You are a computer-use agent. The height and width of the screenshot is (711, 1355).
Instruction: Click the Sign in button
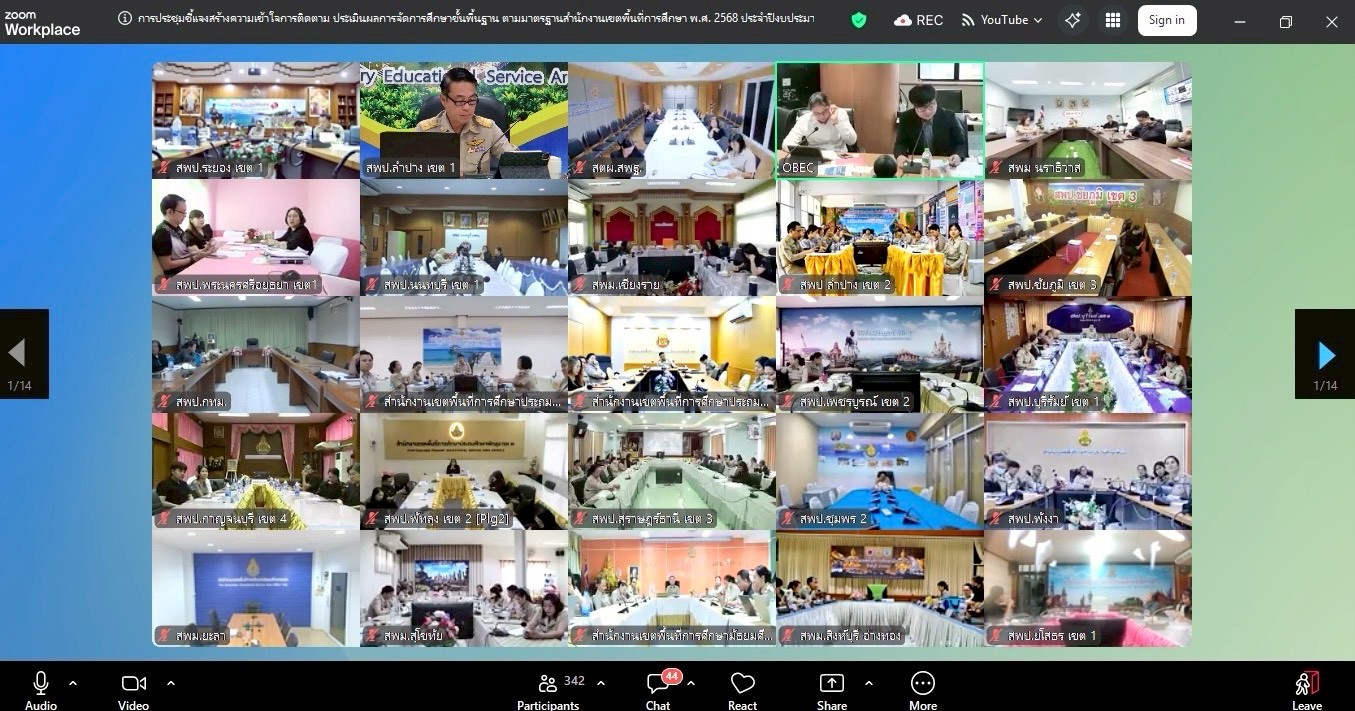point(1166,20)
